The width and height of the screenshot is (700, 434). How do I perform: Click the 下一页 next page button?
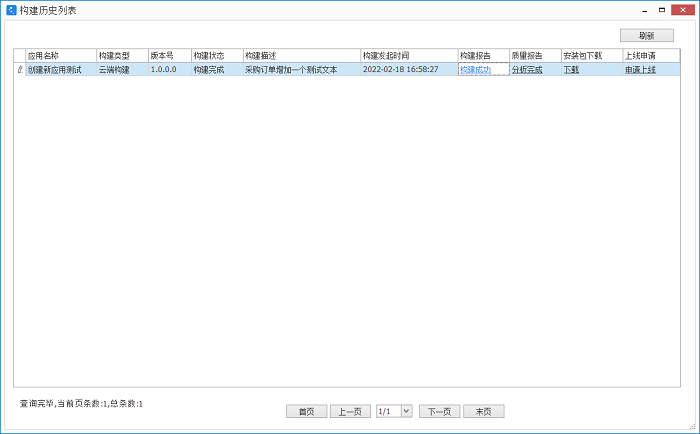point(439,411)
